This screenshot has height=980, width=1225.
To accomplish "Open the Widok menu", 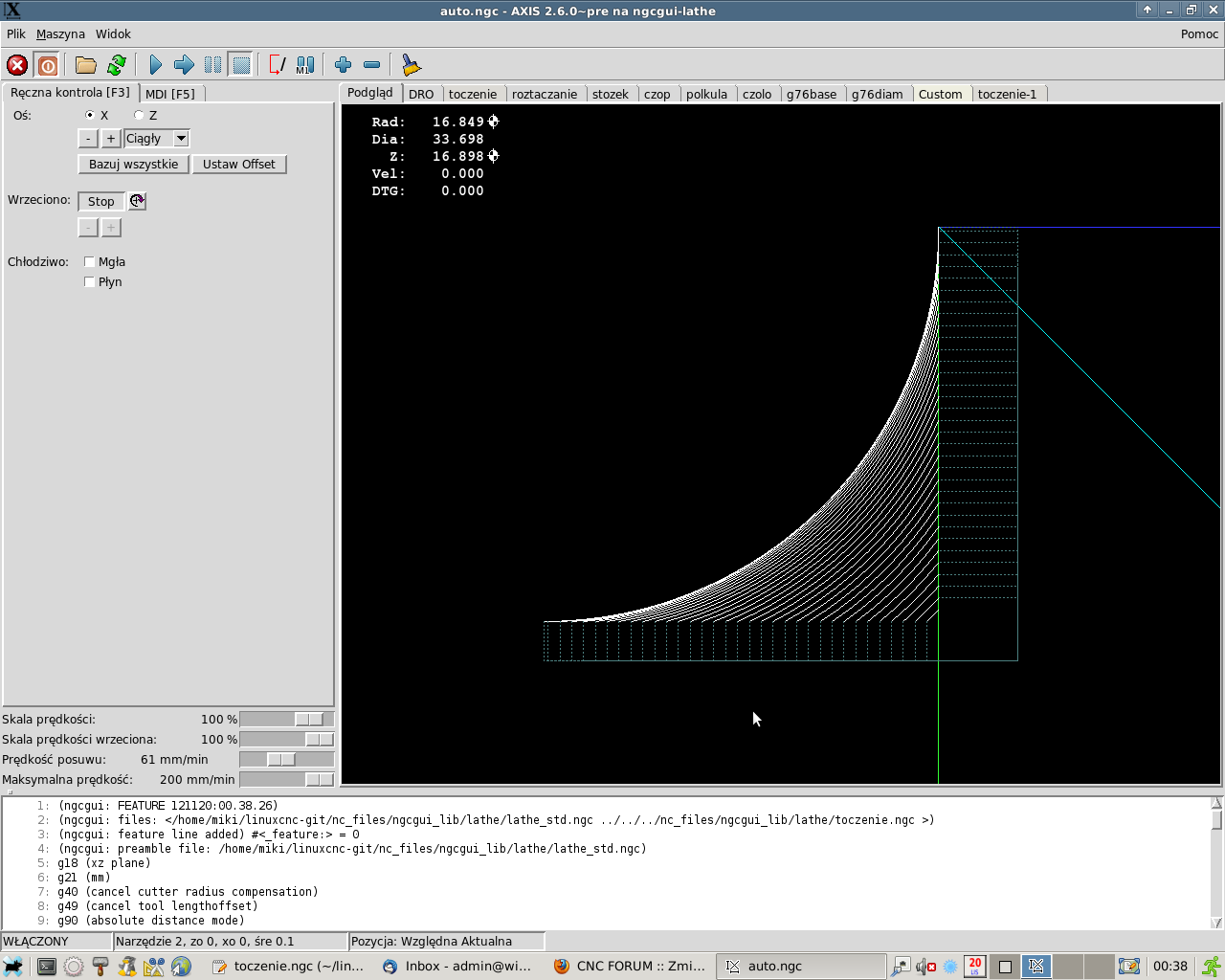I will point(113,33).
